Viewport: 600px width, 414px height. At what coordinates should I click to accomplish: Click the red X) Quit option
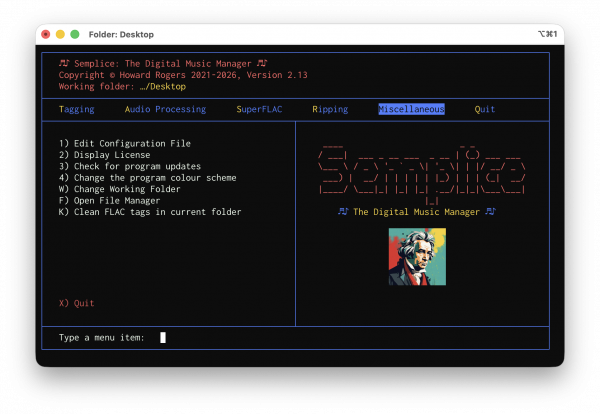click(78, 302)
